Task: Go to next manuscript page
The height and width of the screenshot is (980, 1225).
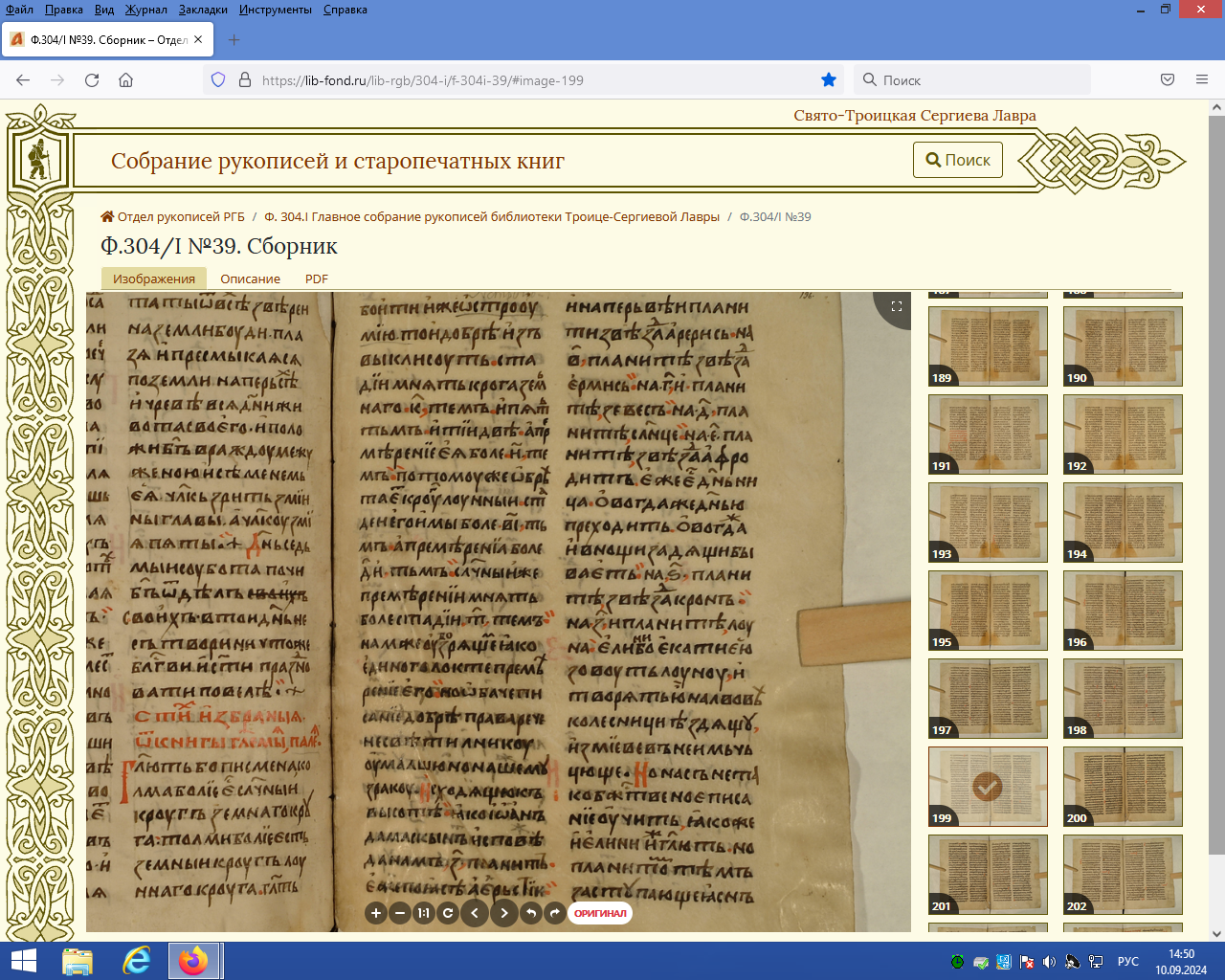Action: (504, 913)
